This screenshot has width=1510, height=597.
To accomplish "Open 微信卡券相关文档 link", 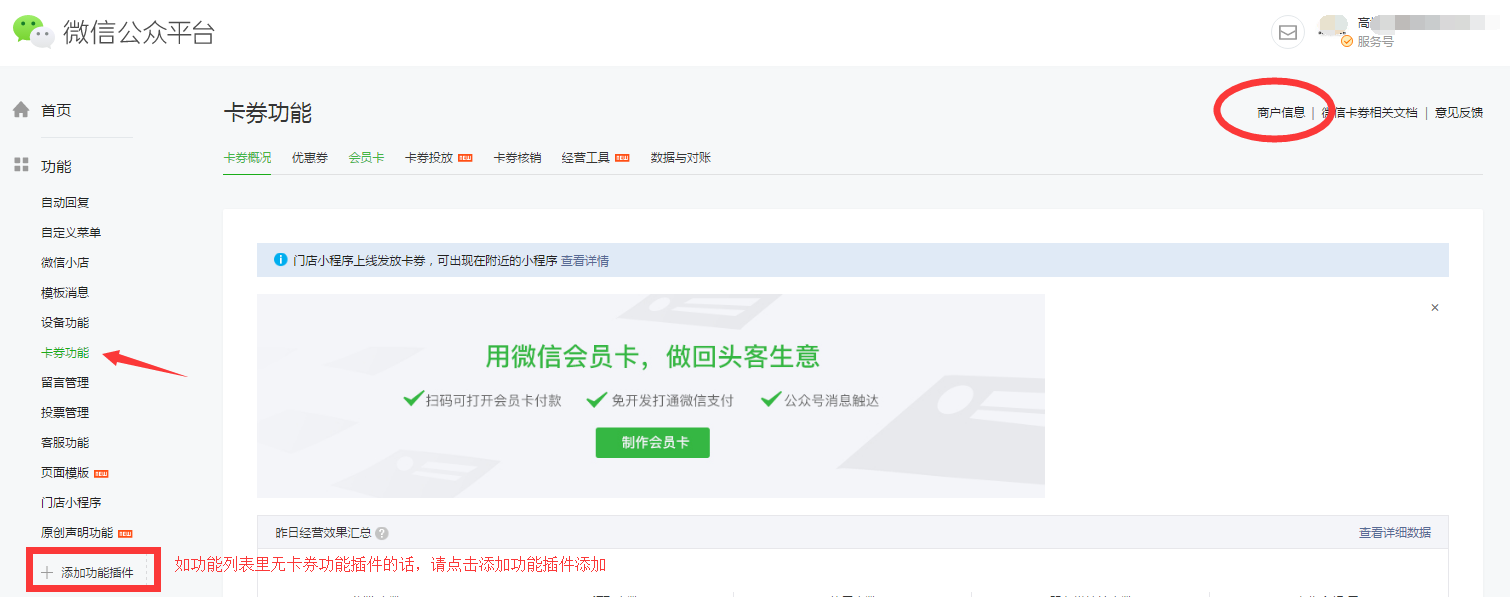I will [x=1370, y=113].
